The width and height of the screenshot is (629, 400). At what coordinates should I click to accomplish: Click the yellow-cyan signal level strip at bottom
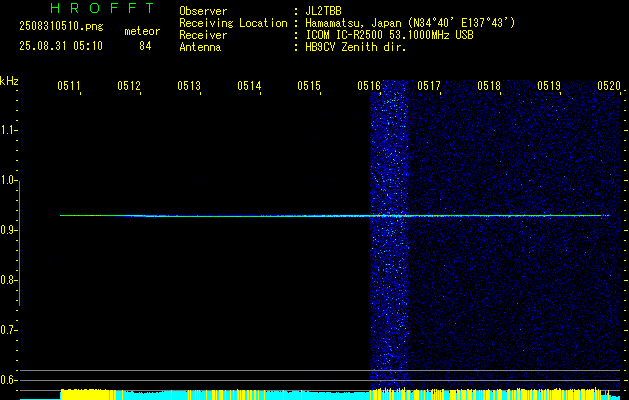(x=320, y=394)
